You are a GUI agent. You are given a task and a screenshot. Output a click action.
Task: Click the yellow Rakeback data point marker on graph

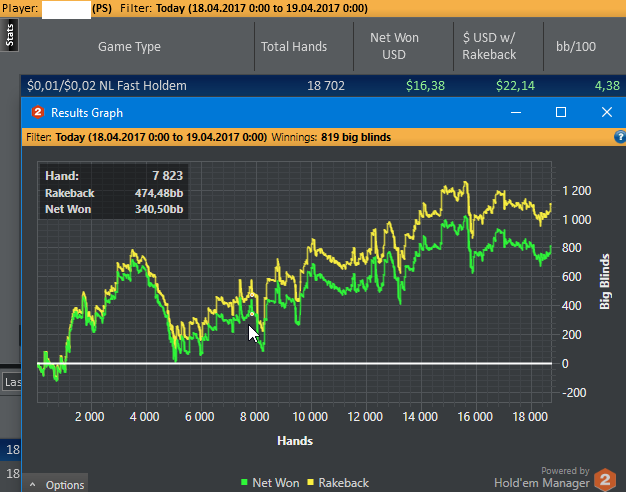coord(252,295)
